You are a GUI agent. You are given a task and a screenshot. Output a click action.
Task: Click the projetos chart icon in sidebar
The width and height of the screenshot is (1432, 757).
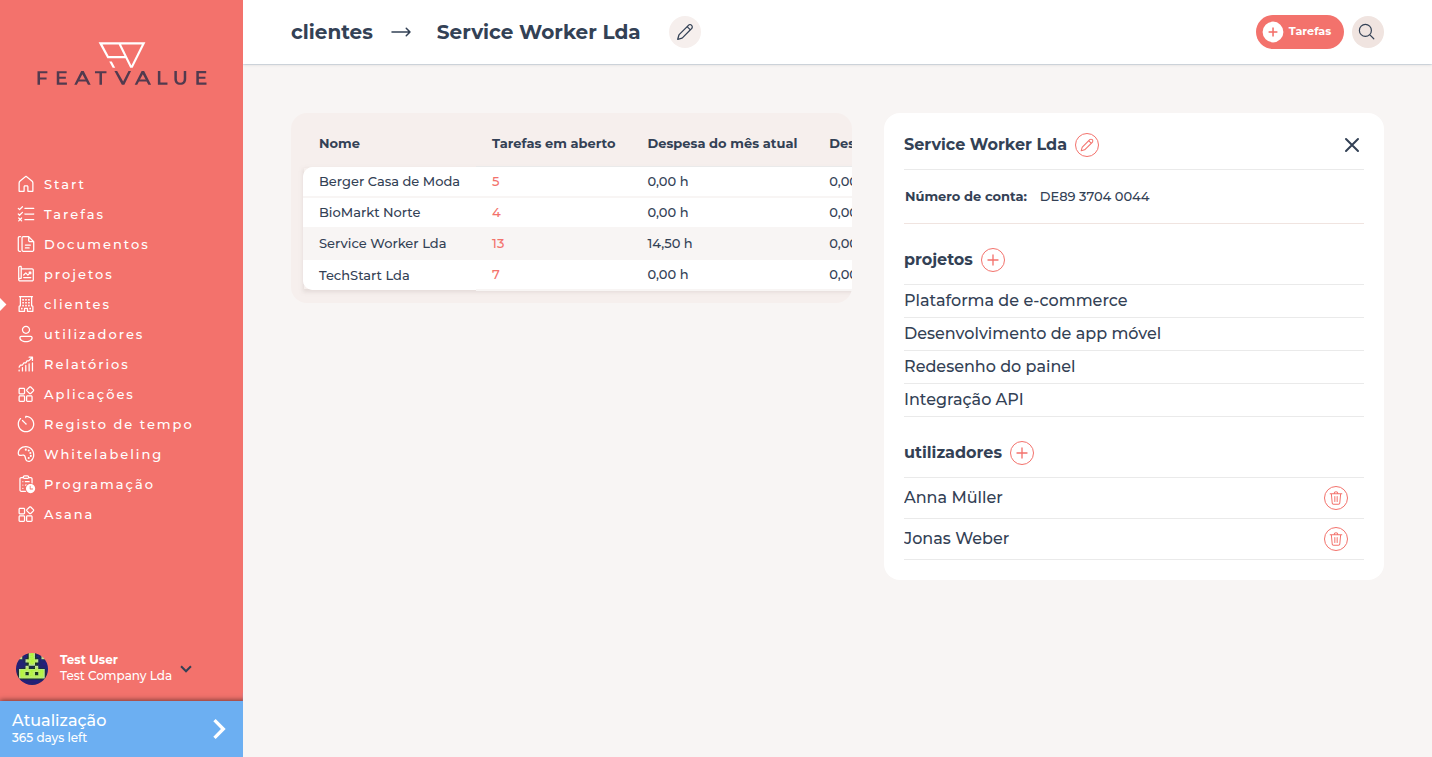(x=26, y=274)
